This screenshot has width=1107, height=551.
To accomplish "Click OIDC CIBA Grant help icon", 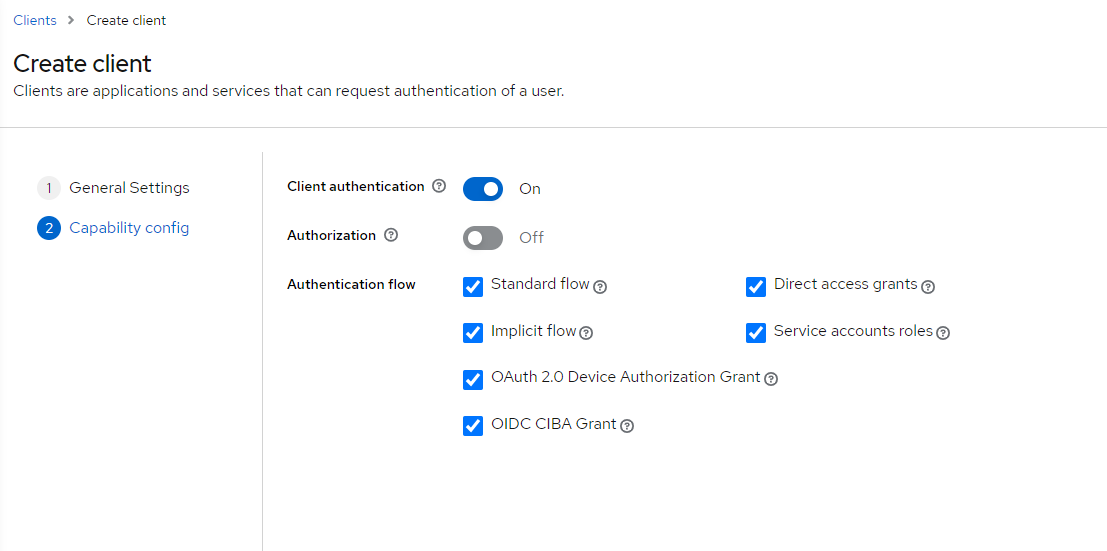I will (x=627, y=426).
